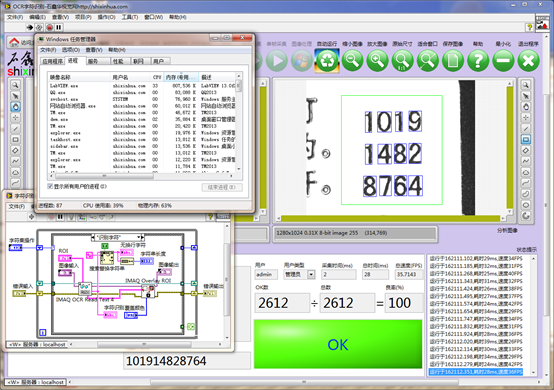Expand the case structure selector dropdown
The width and height of the screenshot is (554, 390).
click(138, 237)
